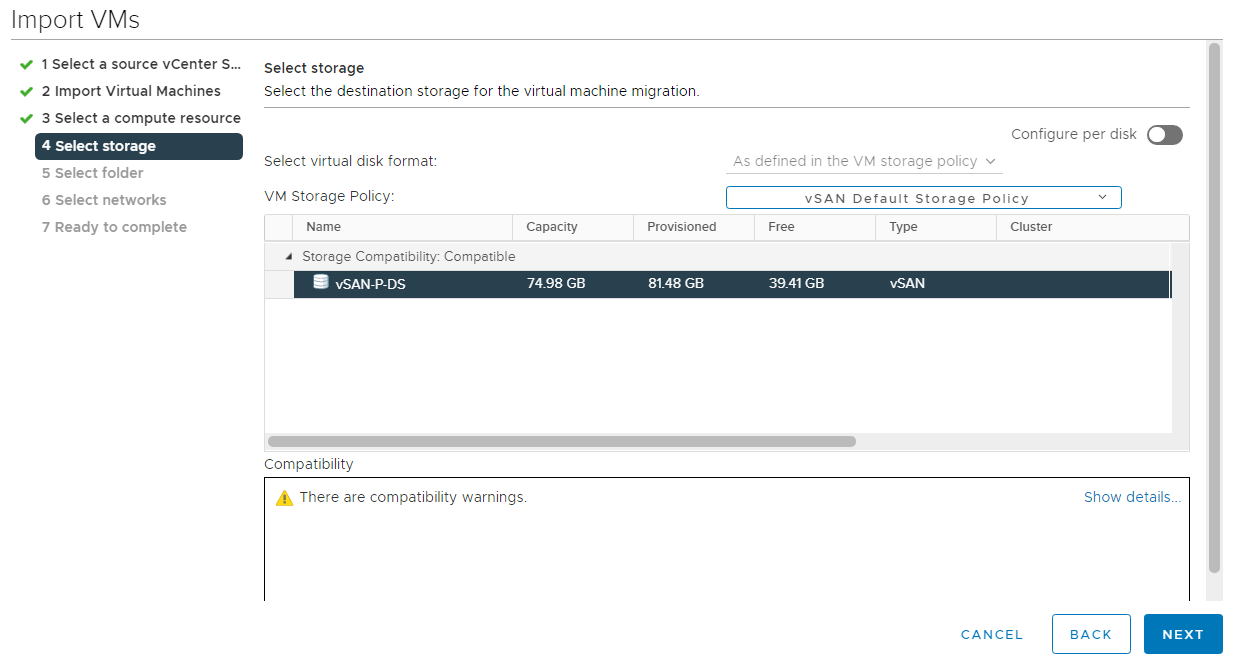This screenshot has width=1236, height=657.
Task: Click the BACK button
Action: pos(1090,634)
